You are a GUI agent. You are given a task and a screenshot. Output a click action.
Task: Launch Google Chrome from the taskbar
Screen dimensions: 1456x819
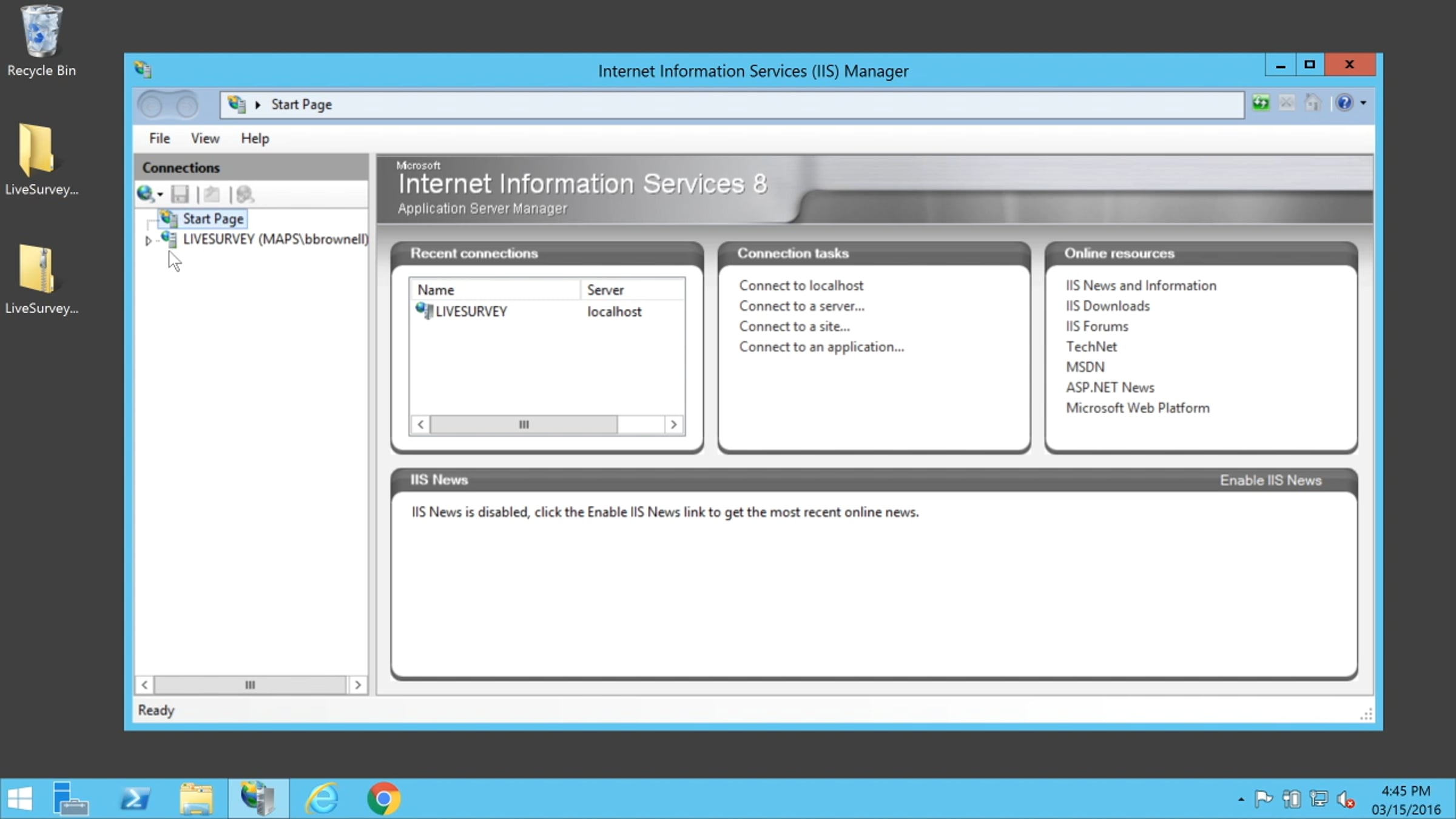pyautogui.click(x=383, y=798)
